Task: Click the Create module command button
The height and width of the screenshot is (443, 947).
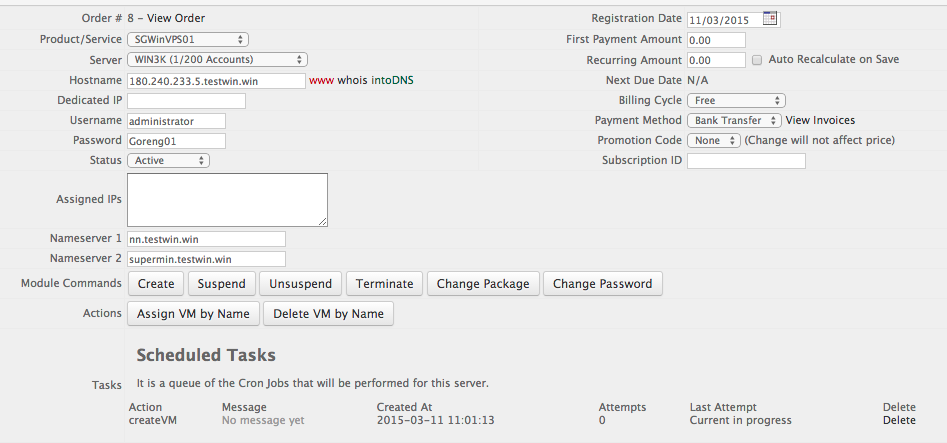Action: coord(156,283)
